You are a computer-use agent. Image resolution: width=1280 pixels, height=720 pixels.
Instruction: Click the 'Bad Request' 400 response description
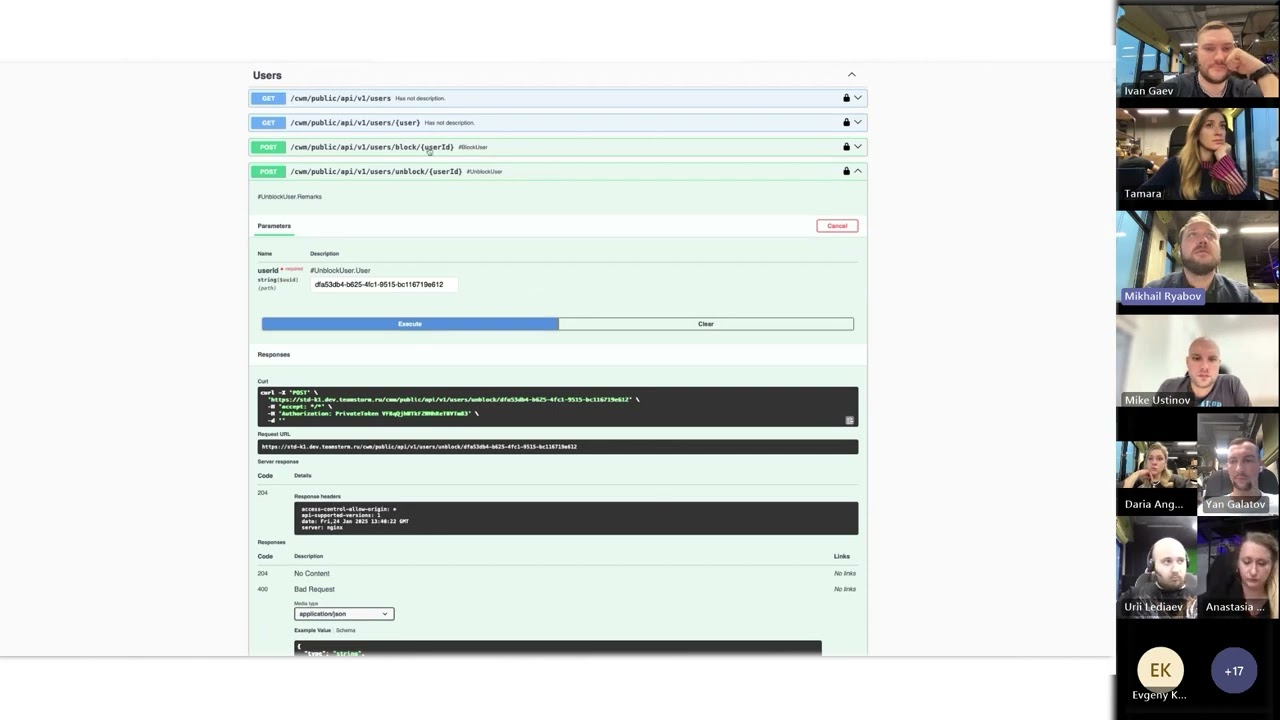pos(314,589)
